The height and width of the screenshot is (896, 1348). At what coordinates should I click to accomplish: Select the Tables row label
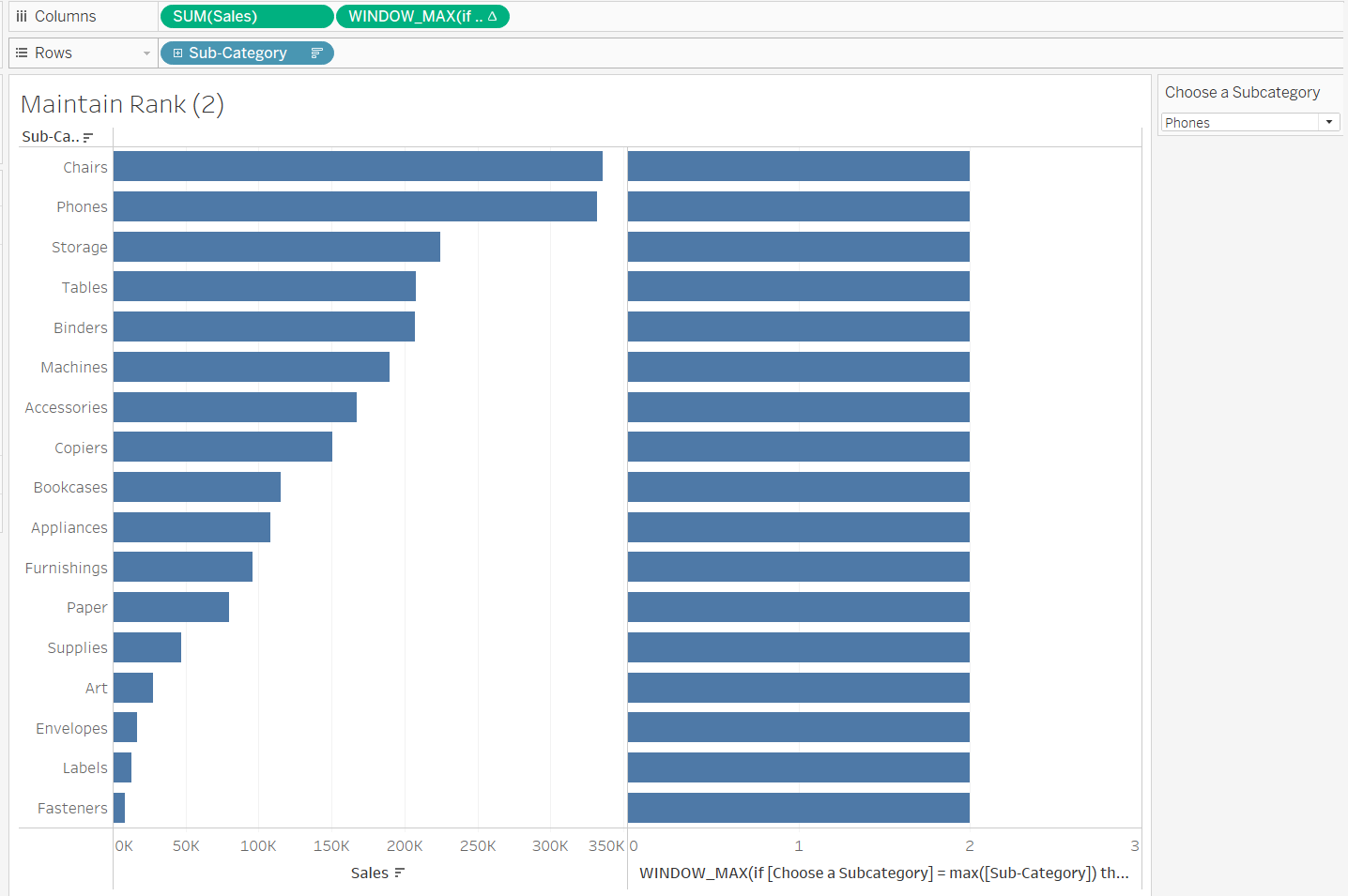(84, 287)
